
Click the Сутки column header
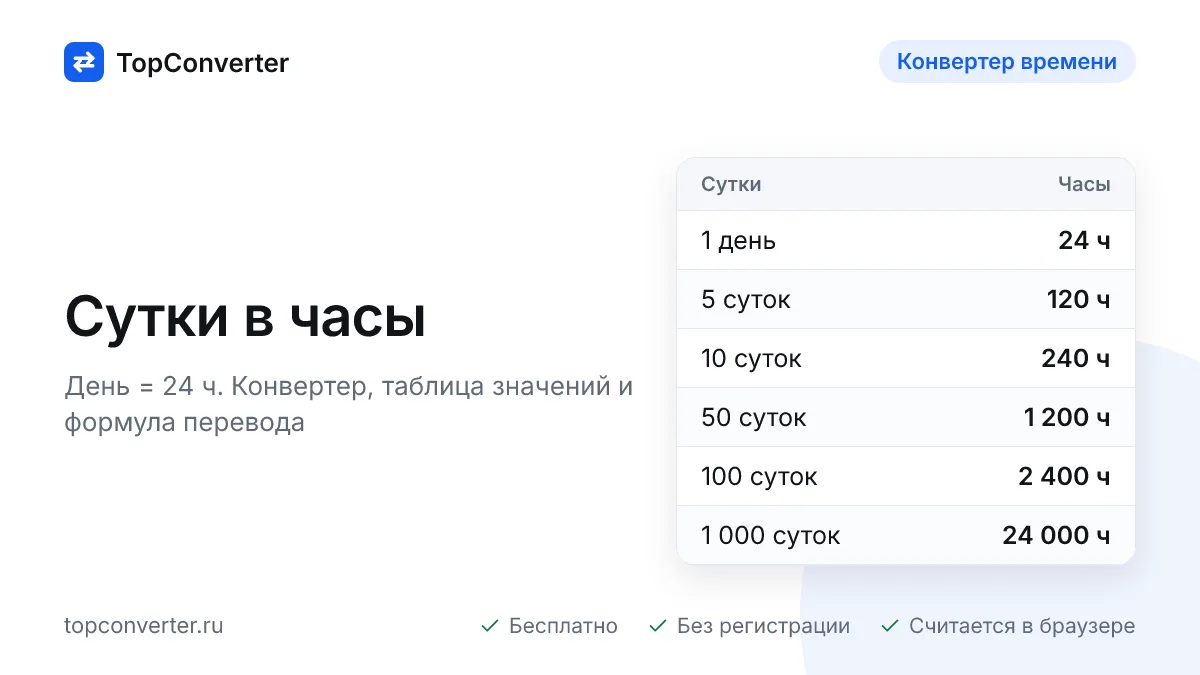tap(731, 184)
